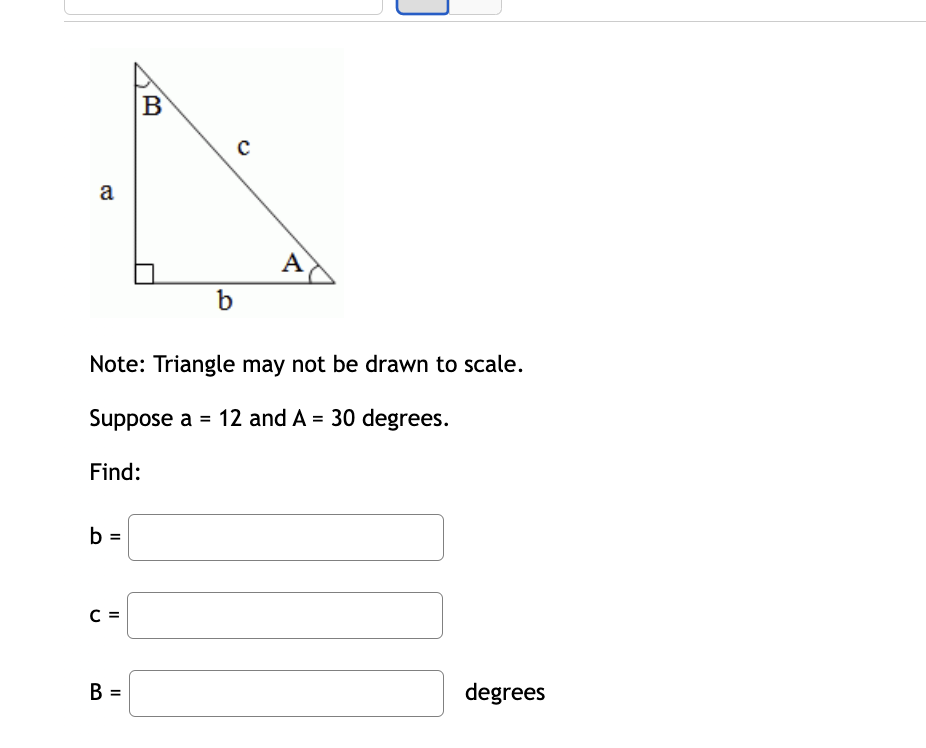
Task: Click the word Find on the page
Action: click(x=114, y=472)
